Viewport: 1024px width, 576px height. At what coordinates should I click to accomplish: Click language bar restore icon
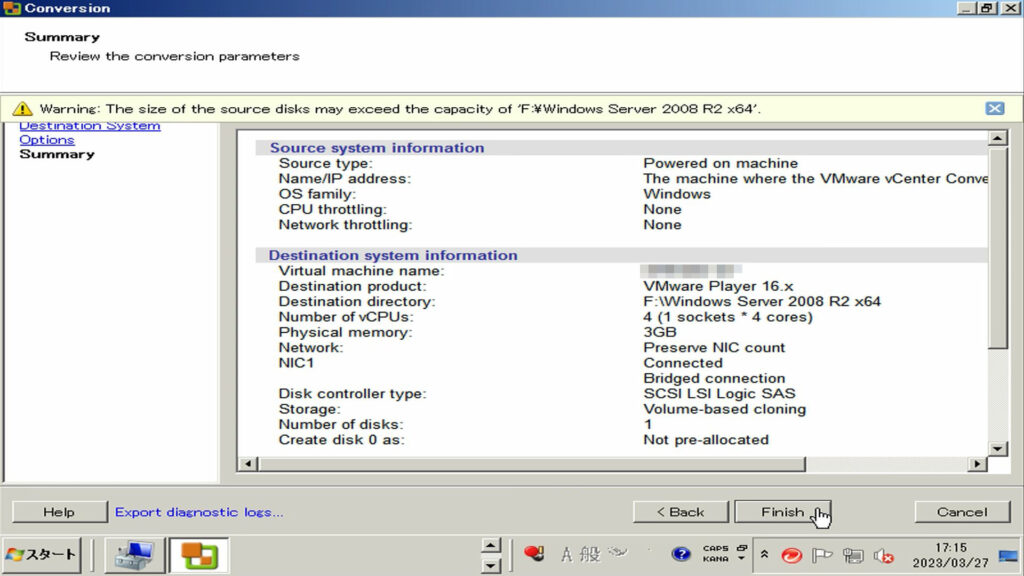tap(742, 548)
